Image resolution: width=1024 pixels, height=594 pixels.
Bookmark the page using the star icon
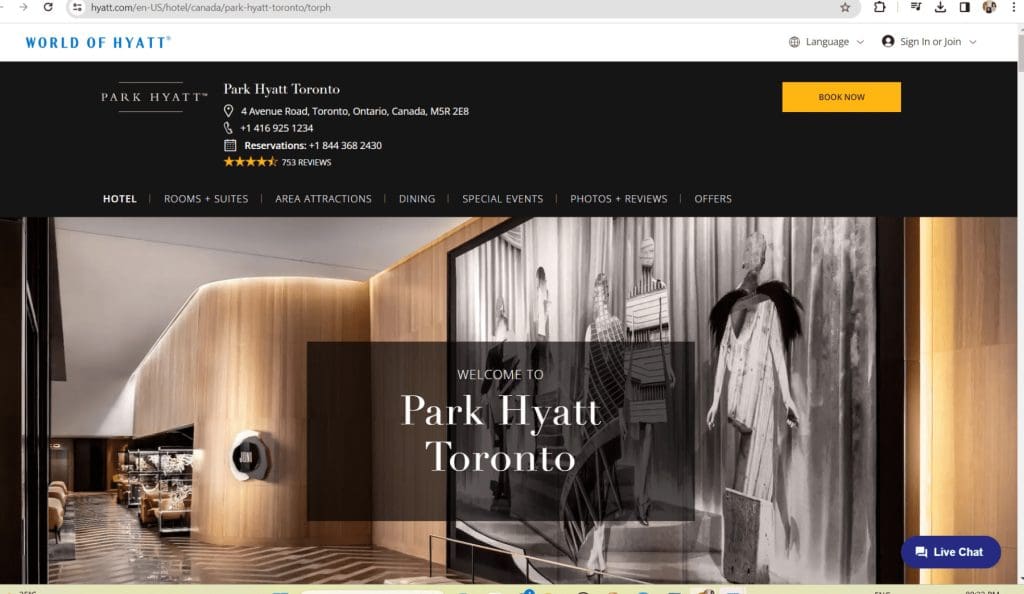[845, 8]
